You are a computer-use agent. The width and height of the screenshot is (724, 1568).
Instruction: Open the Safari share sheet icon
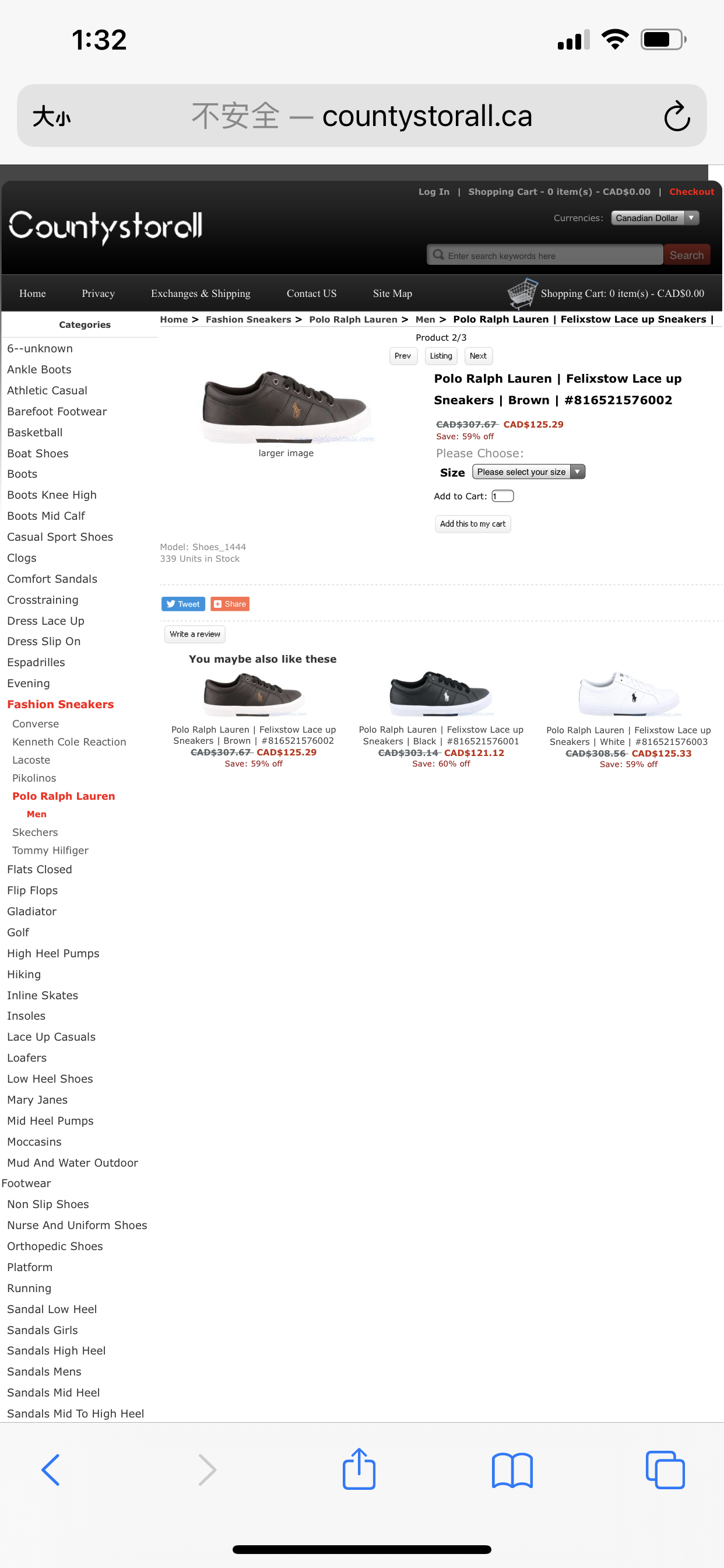[359, 1468]
